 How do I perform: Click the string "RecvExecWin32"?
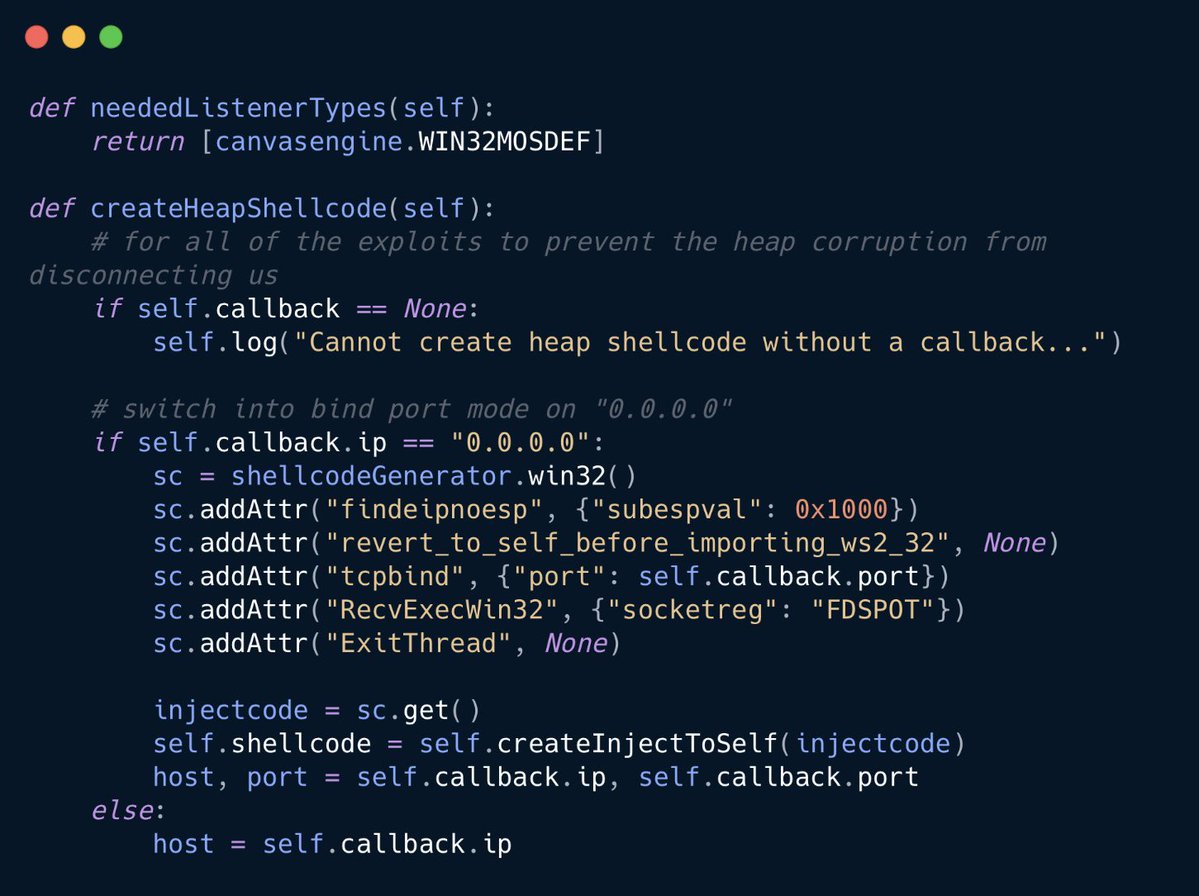(441, 610)
